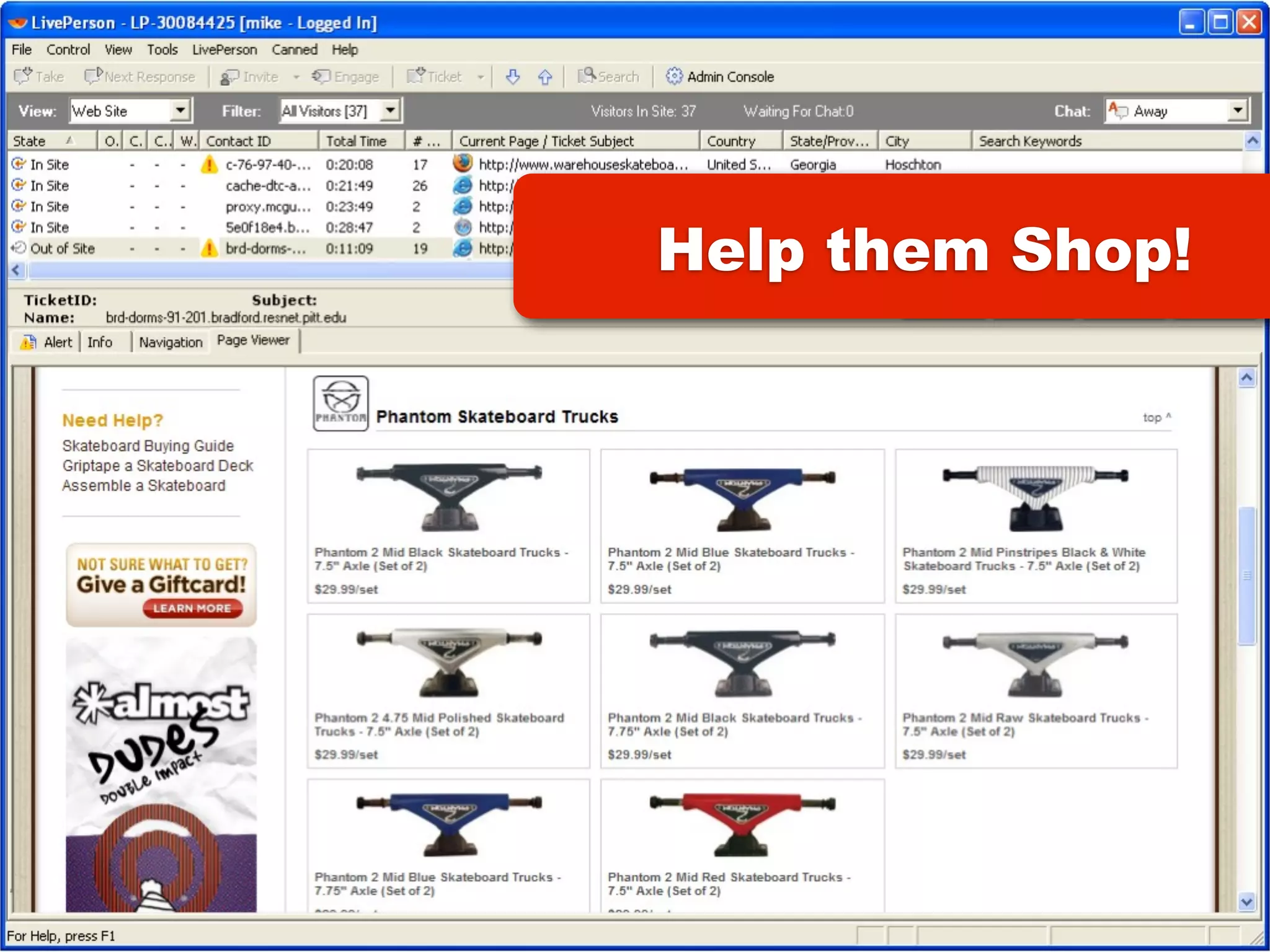Open the Invite dropdown arrow

296,77
